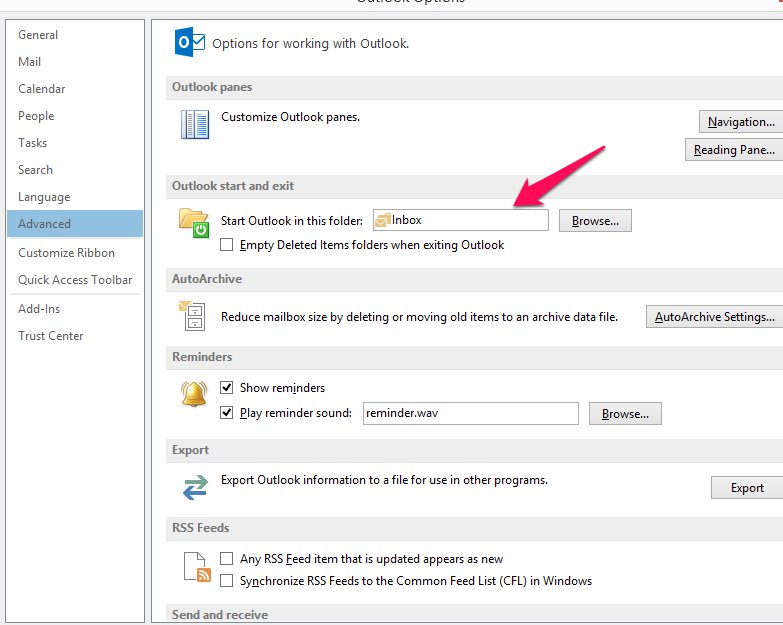The width and height of the screenshot is (783, 625).
Task: Click the Inbox folder icon in field
Action: 383,220
